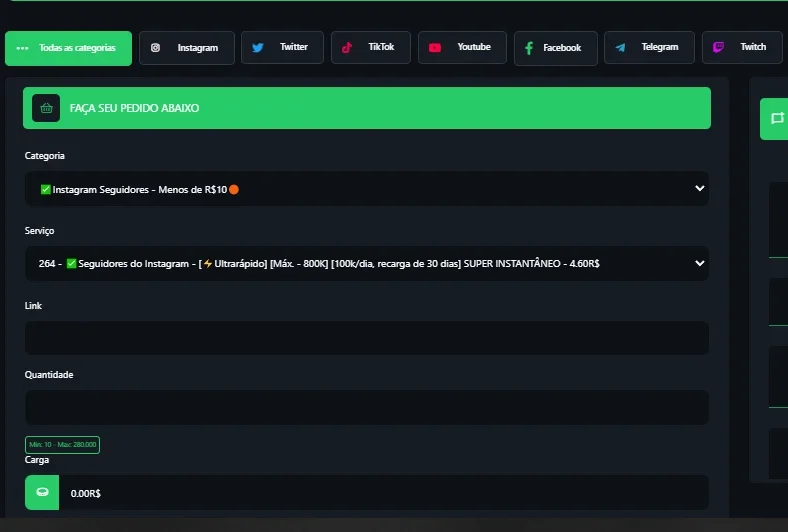Click the Facebook f icon
The width and height of the screenshot is (788, 532).
[529, 48]
